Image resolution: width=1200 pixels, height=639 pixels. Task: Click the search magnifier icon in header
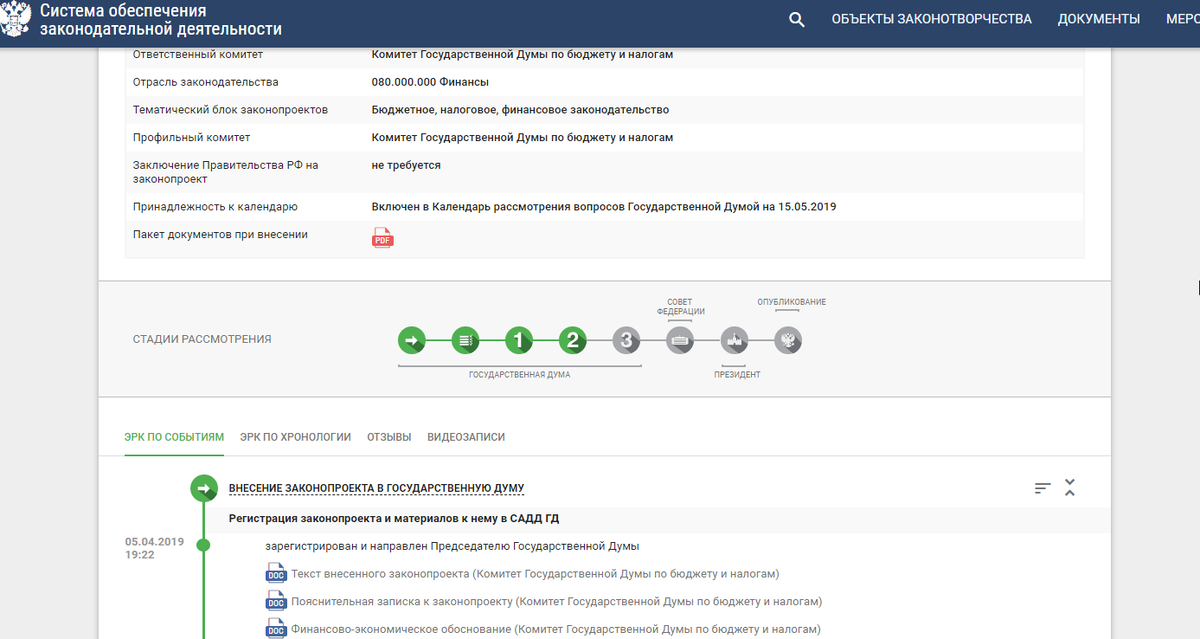pos(797,19)
